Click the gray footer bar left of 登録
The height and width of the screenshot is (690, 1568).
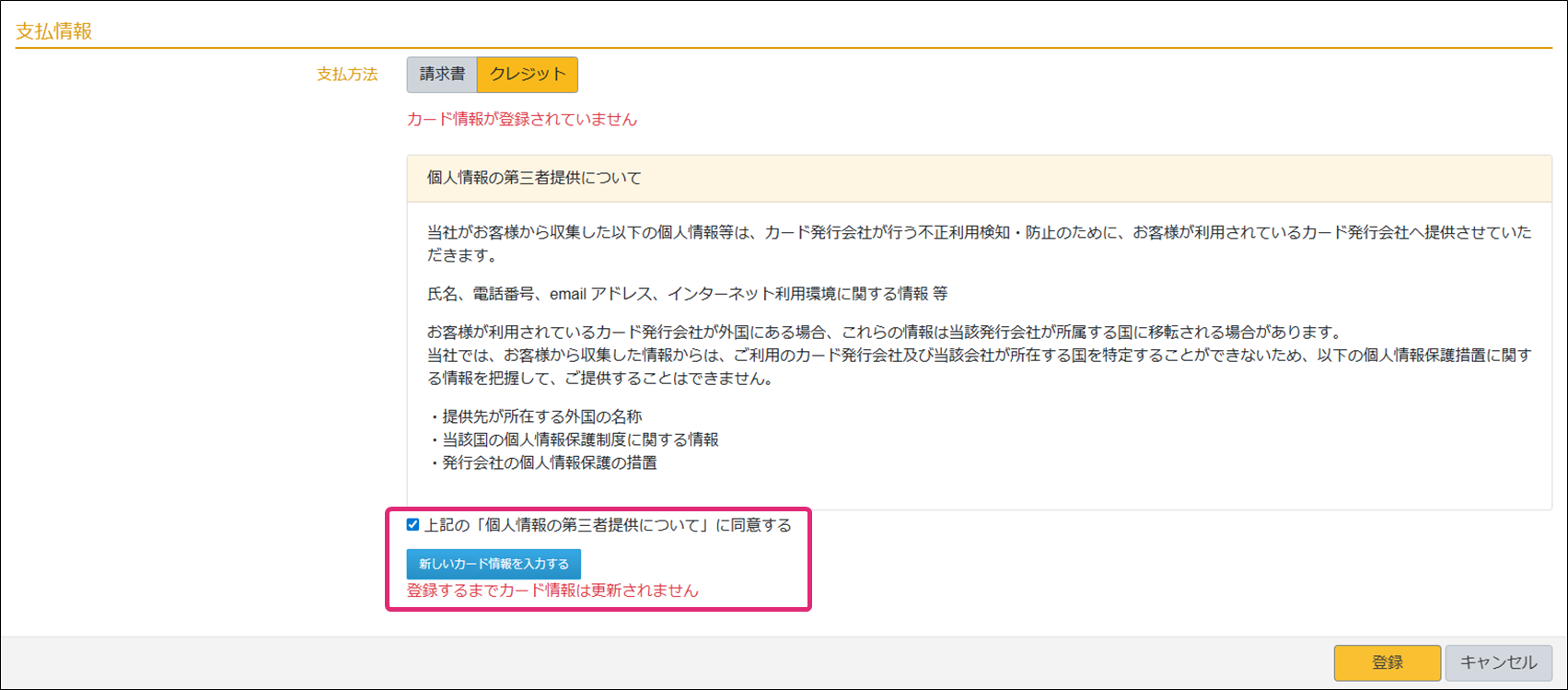(645, 662)
